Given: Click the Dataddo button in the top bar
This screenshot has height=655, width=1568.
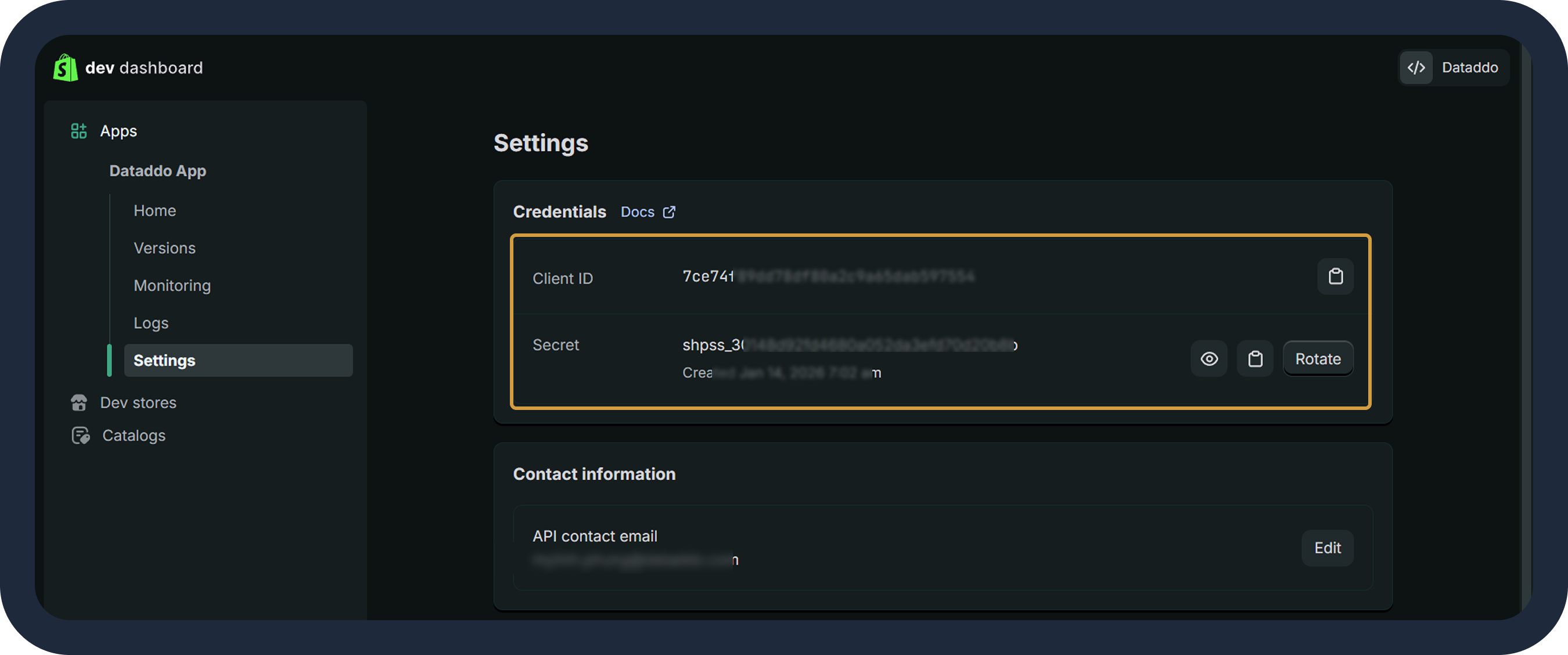Looking at the screenshot, I should [1470, 67].
